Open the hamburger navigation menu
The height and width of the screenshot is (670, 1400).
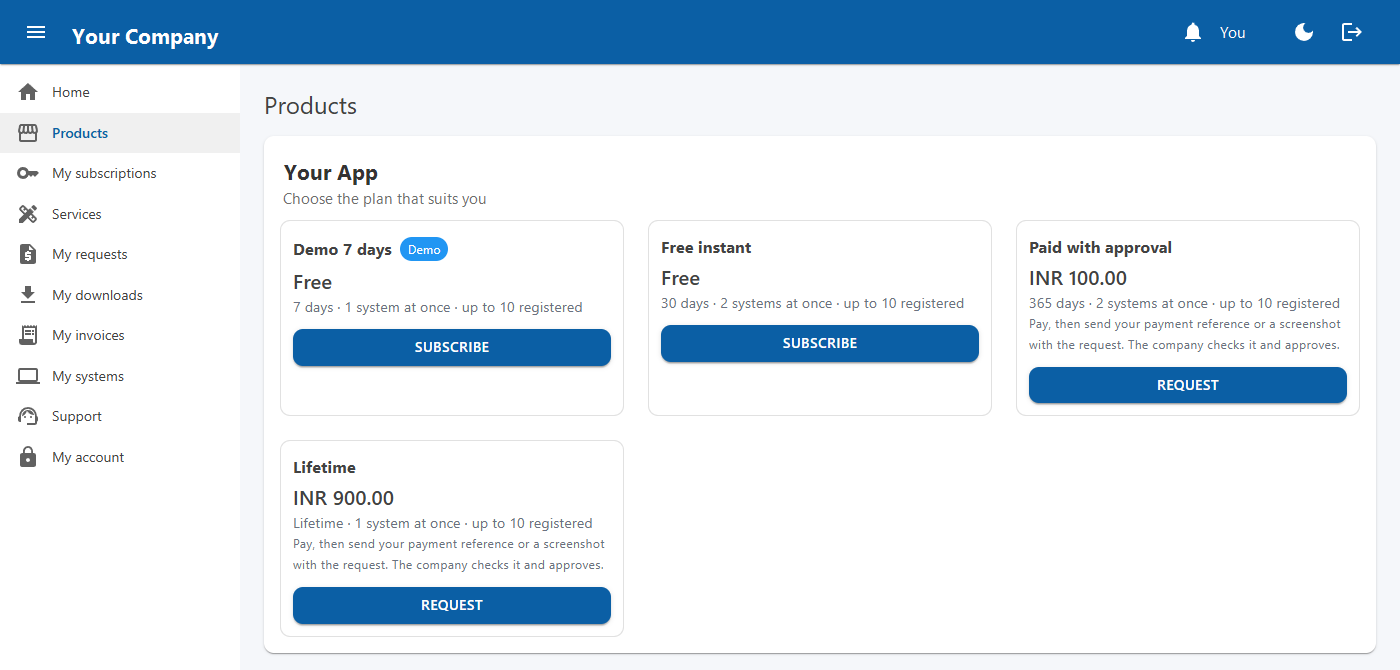(x=36, y=32)
